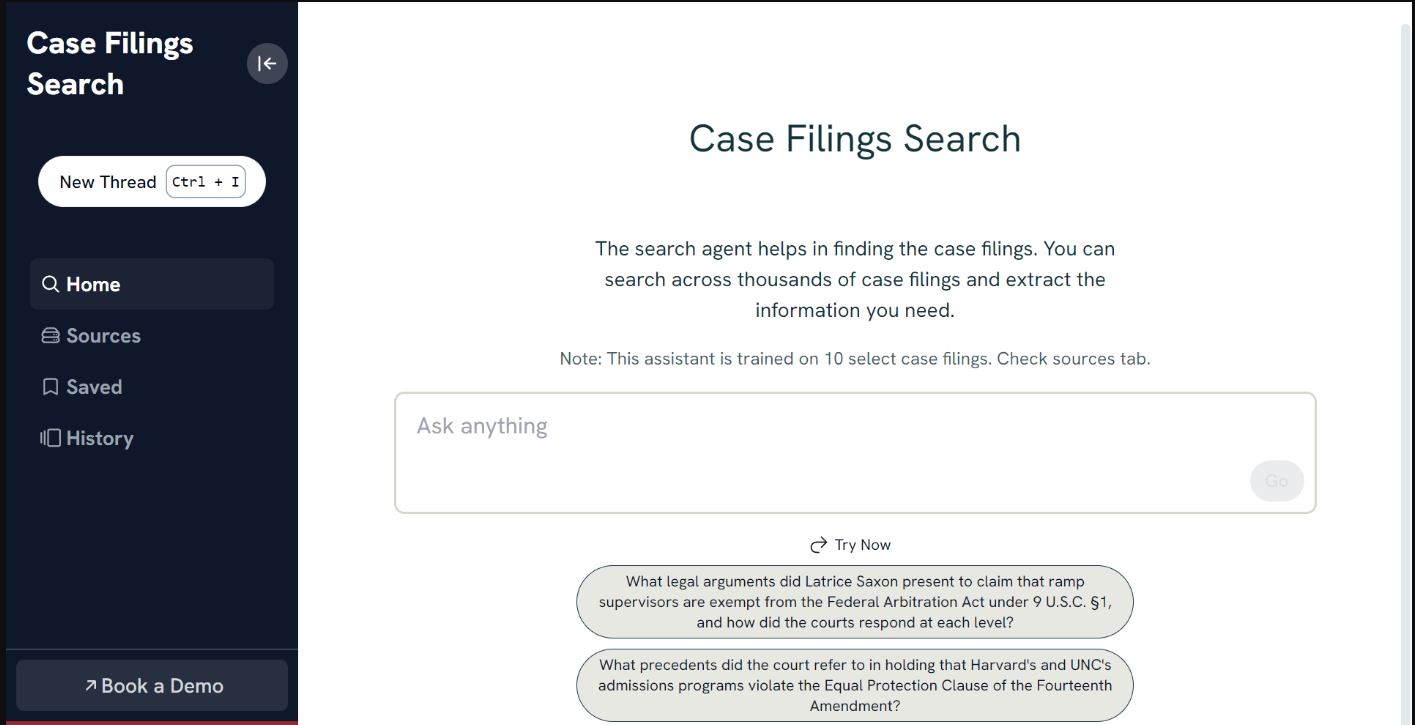
Task: Click the Ctrl + I shortcut badge
Action: pos(206,182)
